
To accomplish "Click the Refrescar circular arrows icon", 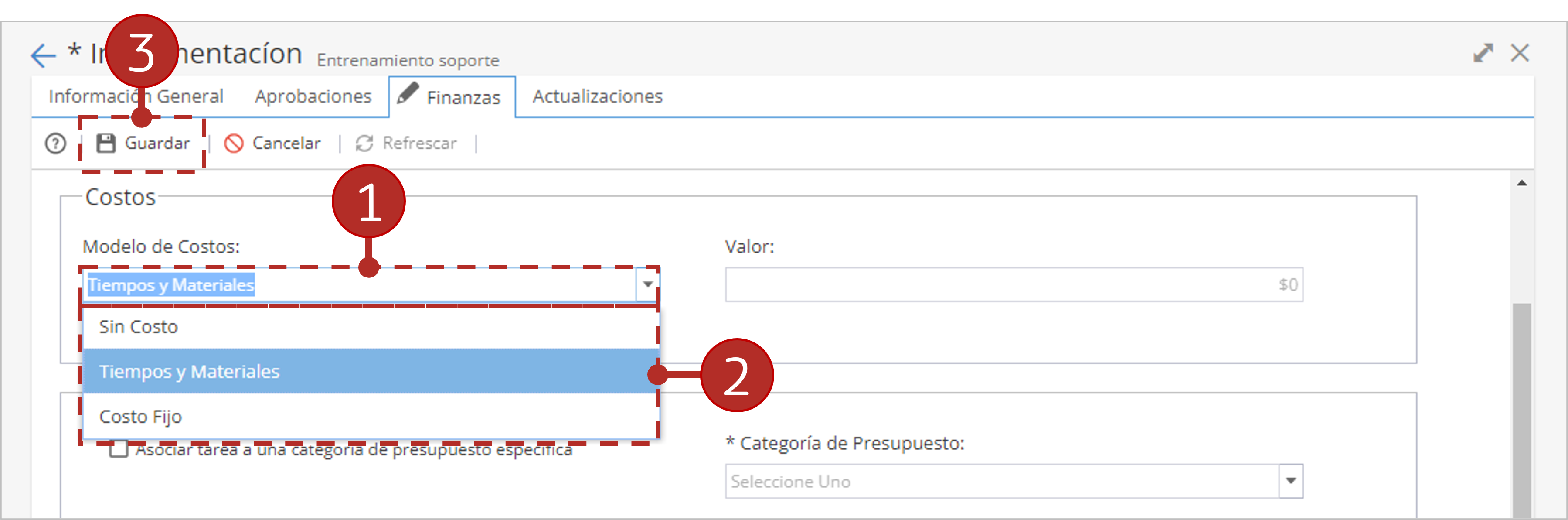I will tap(364, 144).
